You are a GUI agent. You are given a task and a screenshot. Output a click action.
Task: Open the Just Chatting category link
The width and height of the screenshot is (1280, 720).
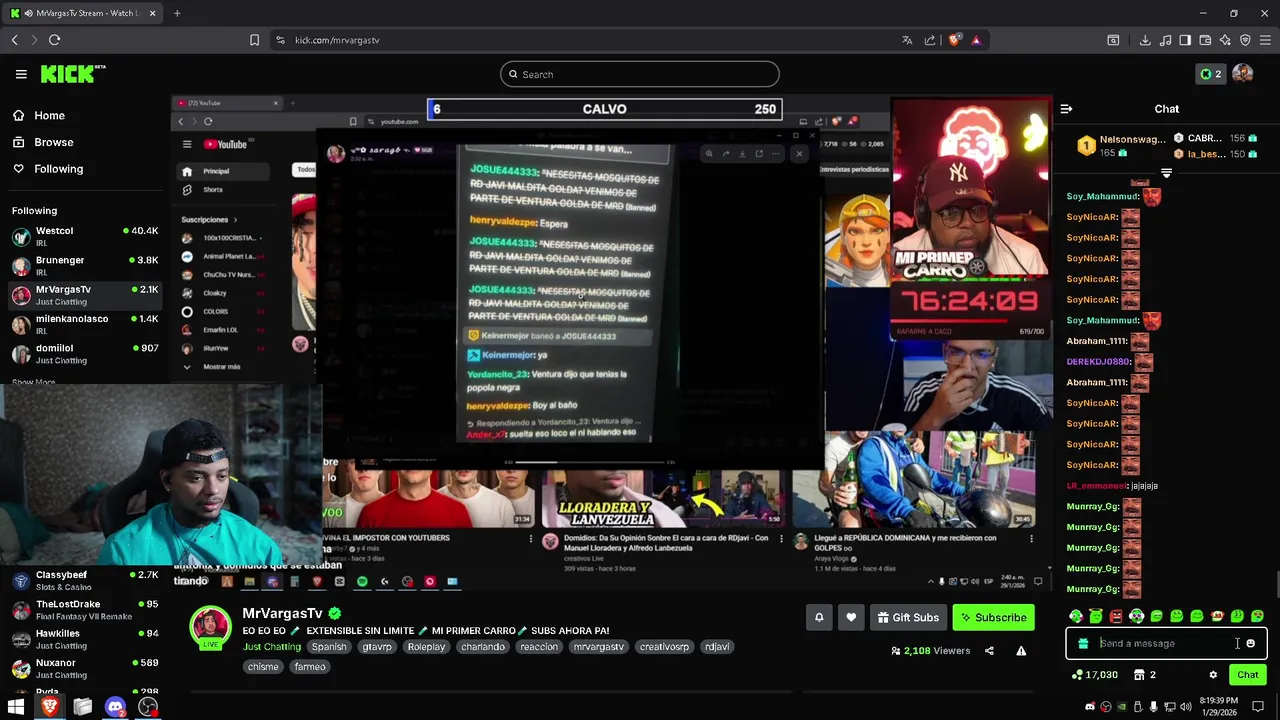[271, 647]
